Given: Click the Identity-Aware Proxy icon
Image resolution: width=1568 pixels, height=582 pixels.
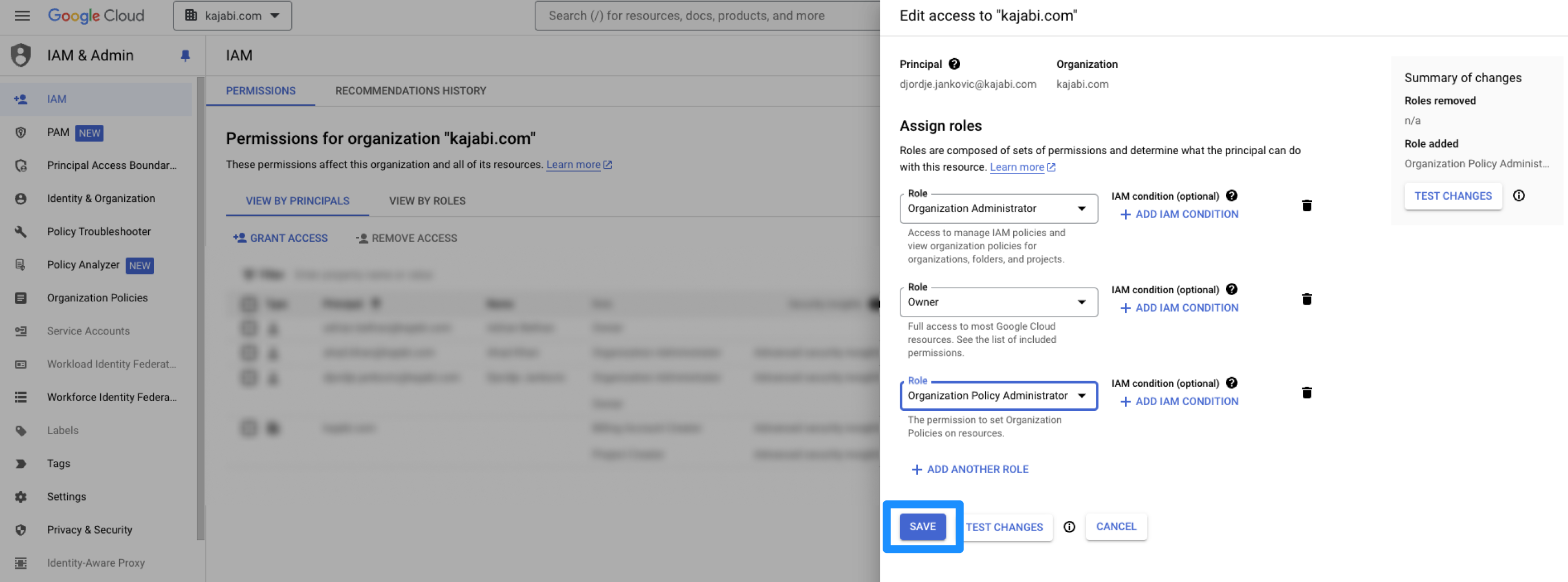Looking at the screenshot, I should coord(21,563).
